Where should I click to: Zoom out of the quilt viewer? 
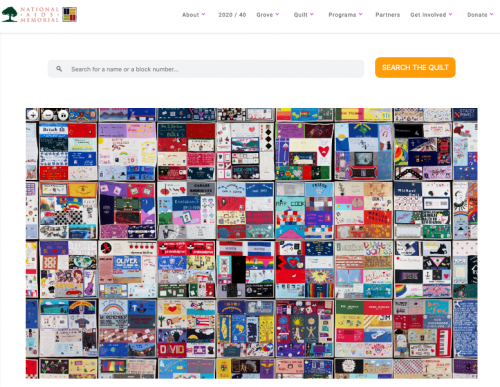pos(48,115)
